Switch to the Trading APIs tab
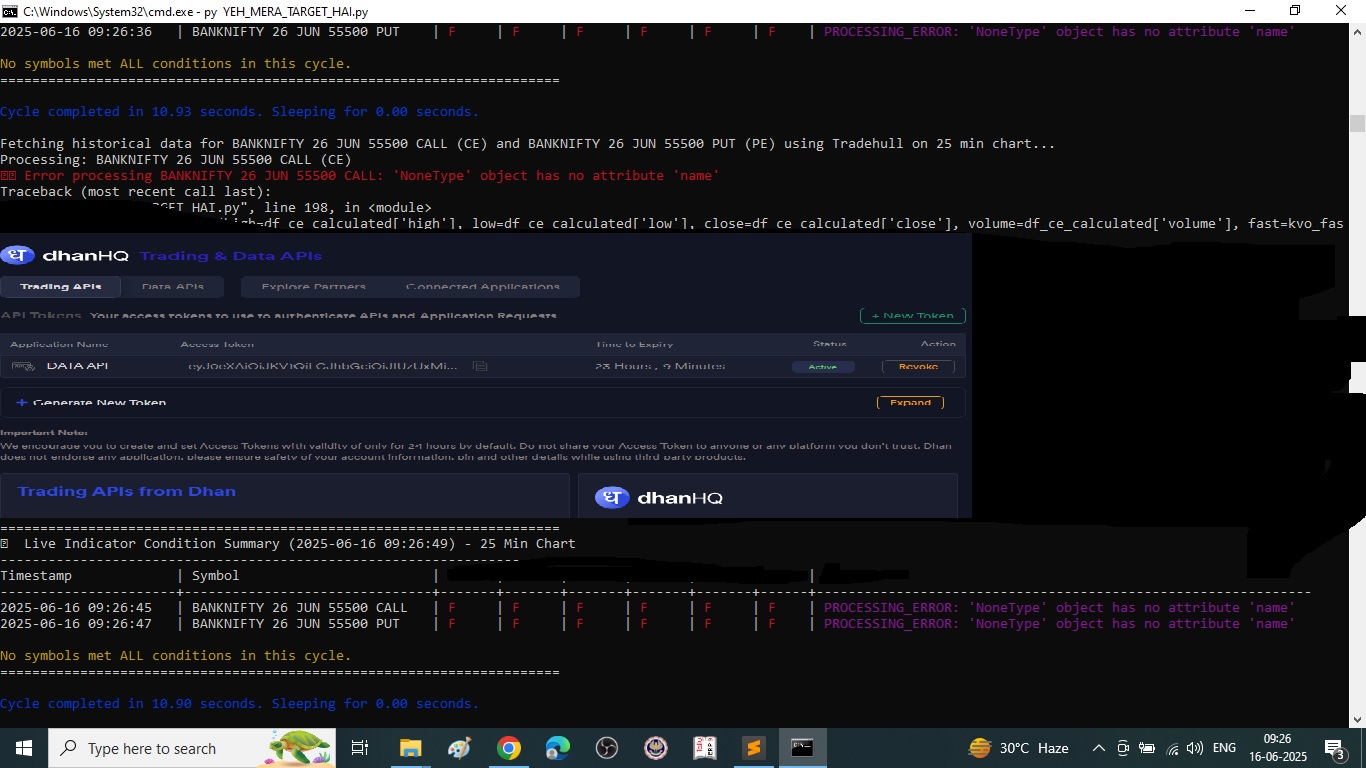 60,287
